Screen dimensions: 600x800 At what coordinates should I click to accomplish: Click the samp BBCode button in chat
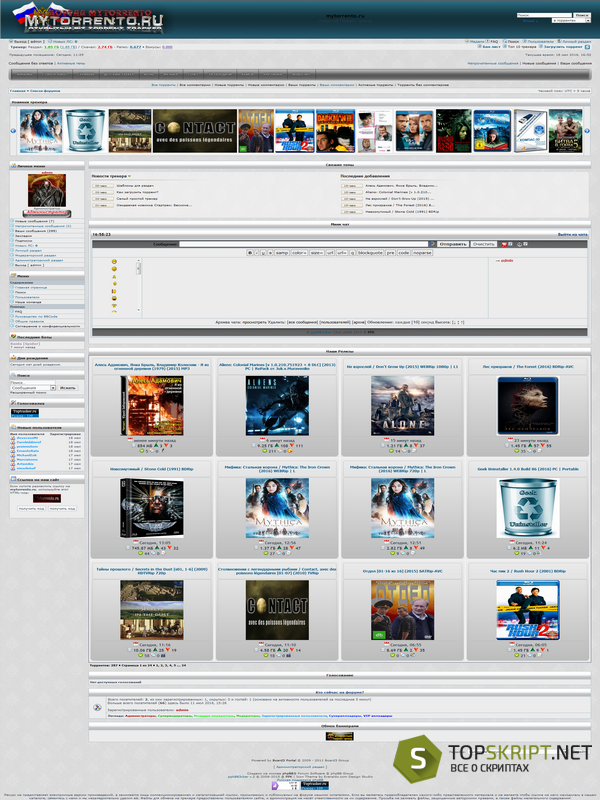coord(282,253)
